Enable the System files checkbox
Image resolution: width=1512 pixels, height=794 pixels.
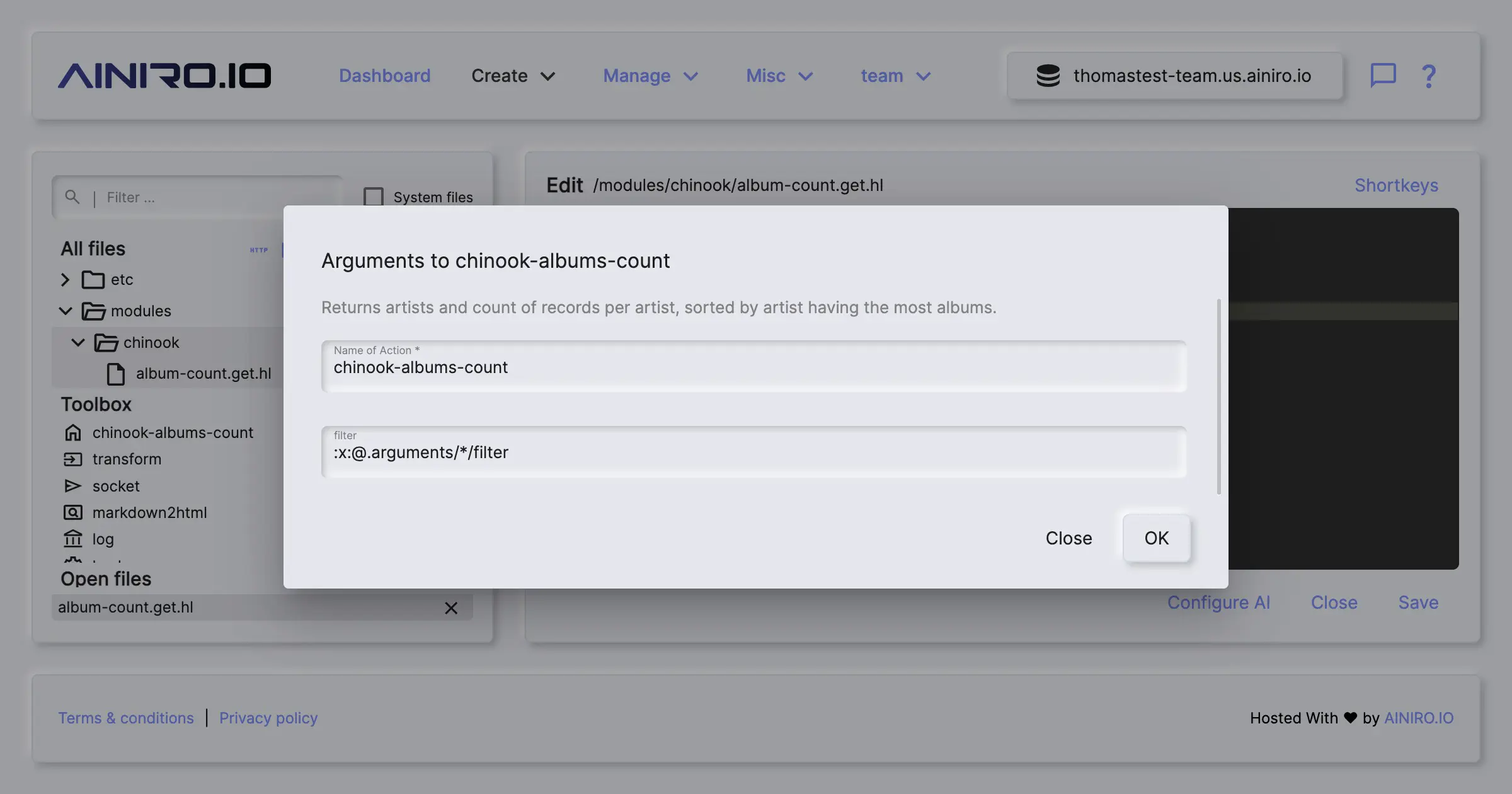click(x=374, y=197)
